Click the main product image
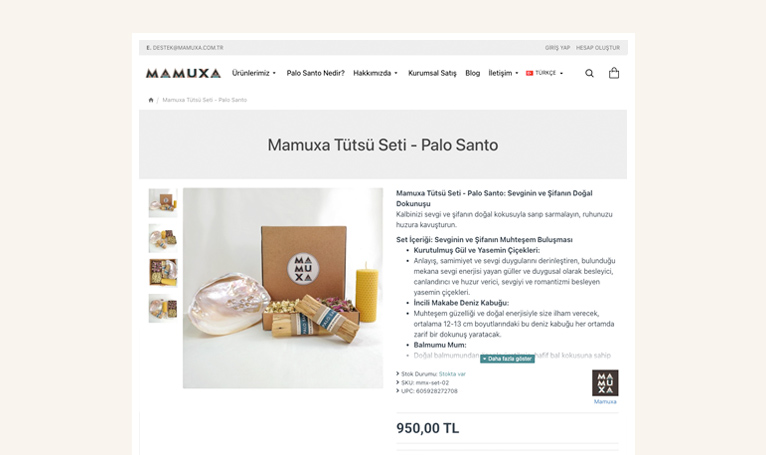766x455 pixels. [x=283, y=288]
